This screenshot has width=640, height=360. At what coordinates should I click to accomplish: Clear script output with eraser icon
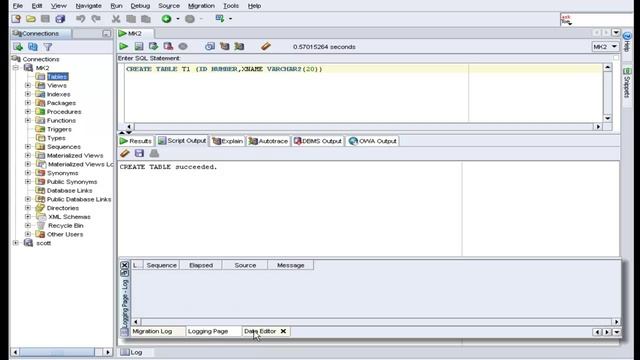[124, 153]
